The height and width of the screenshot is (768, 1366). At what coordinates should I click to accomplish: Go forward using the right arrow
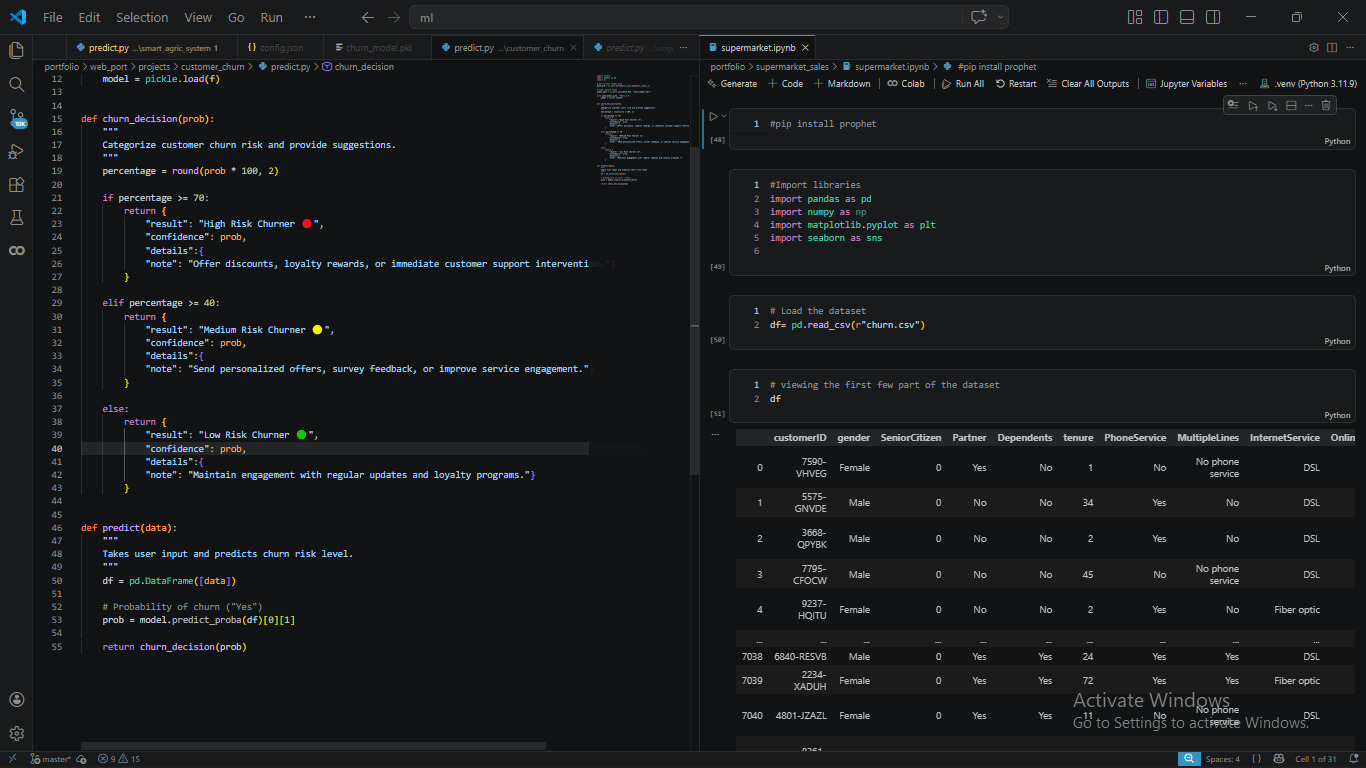click(x=393, y=17)
